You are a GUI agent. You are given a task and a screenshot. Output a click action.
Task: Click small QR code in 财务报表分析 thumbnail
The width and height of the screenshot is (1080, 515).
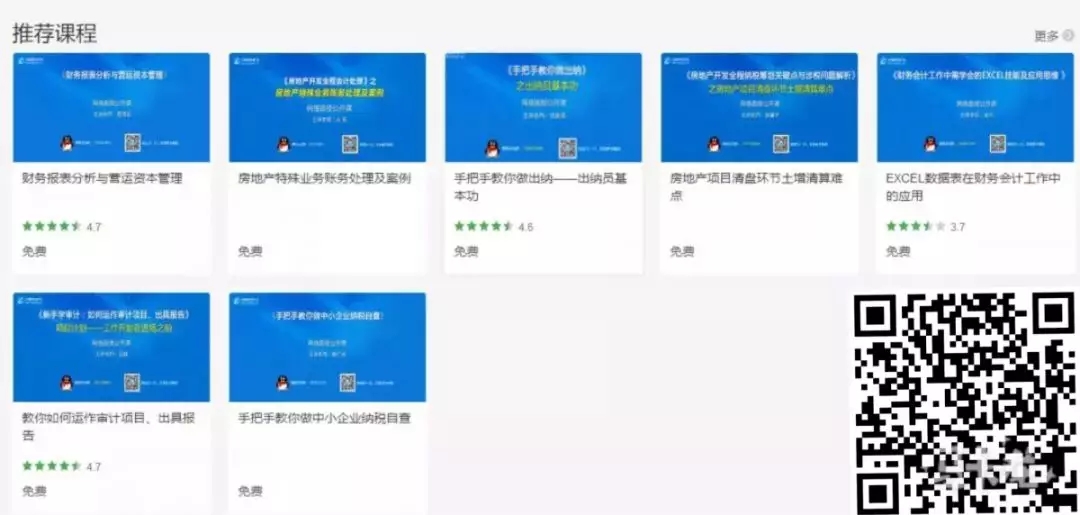(132, 143)
